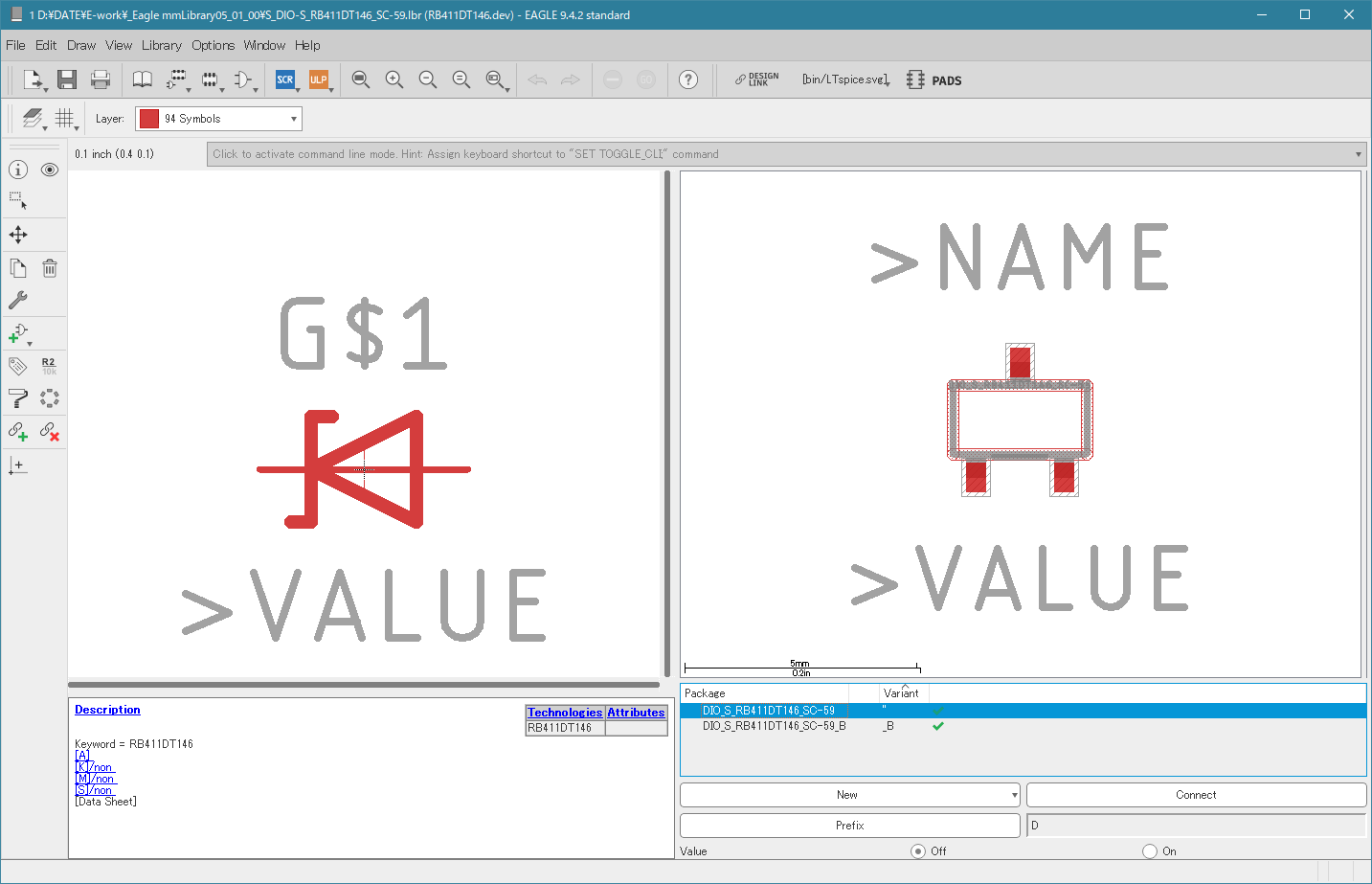Screen dimensions: 1372x884
Task: Select the Mark origin tool
Action: (x=18, y=465)
